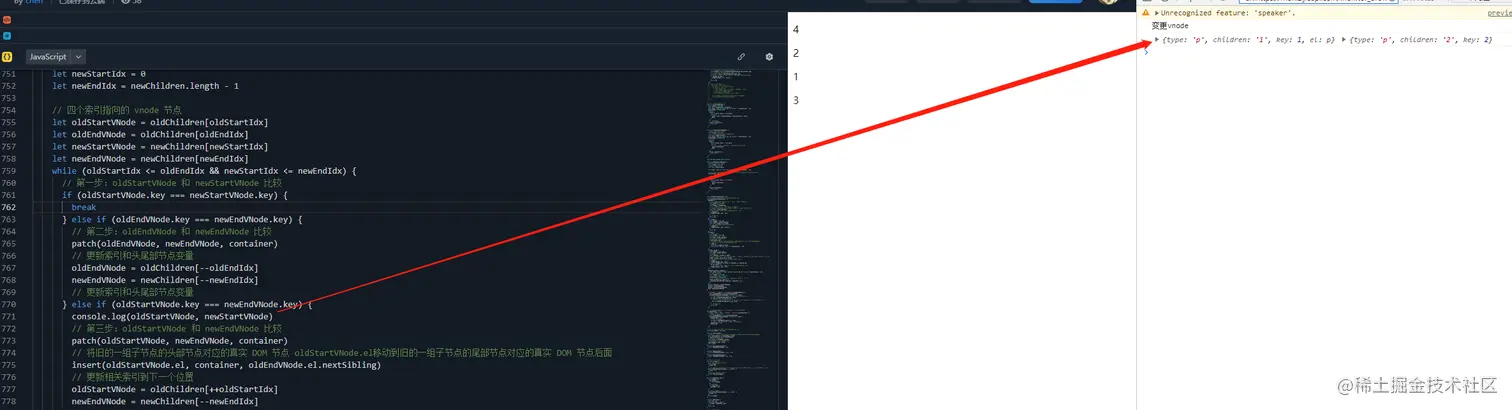Screen dimensions: 1512x410
Task: Expand logged object with children '1'
Action: 1157,40
